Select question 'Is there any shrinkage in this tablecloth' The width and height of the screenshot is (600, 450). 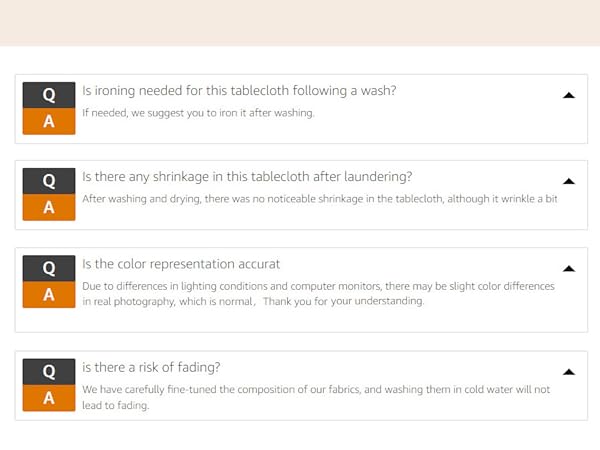tap(247, 177)
